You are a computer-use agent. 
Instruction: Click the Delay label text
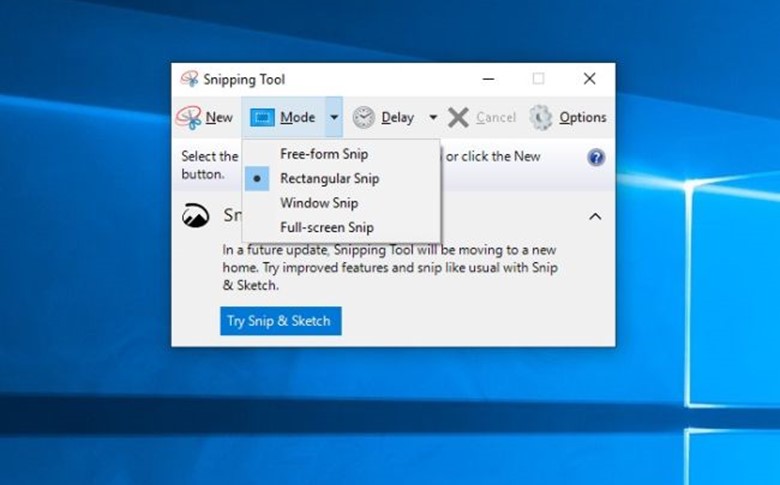(x=397, y=118)
